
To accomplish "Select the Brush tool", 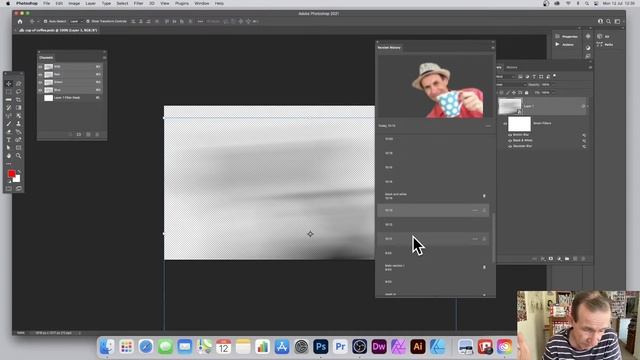I will pyautogui.click(x=9, y=124).
